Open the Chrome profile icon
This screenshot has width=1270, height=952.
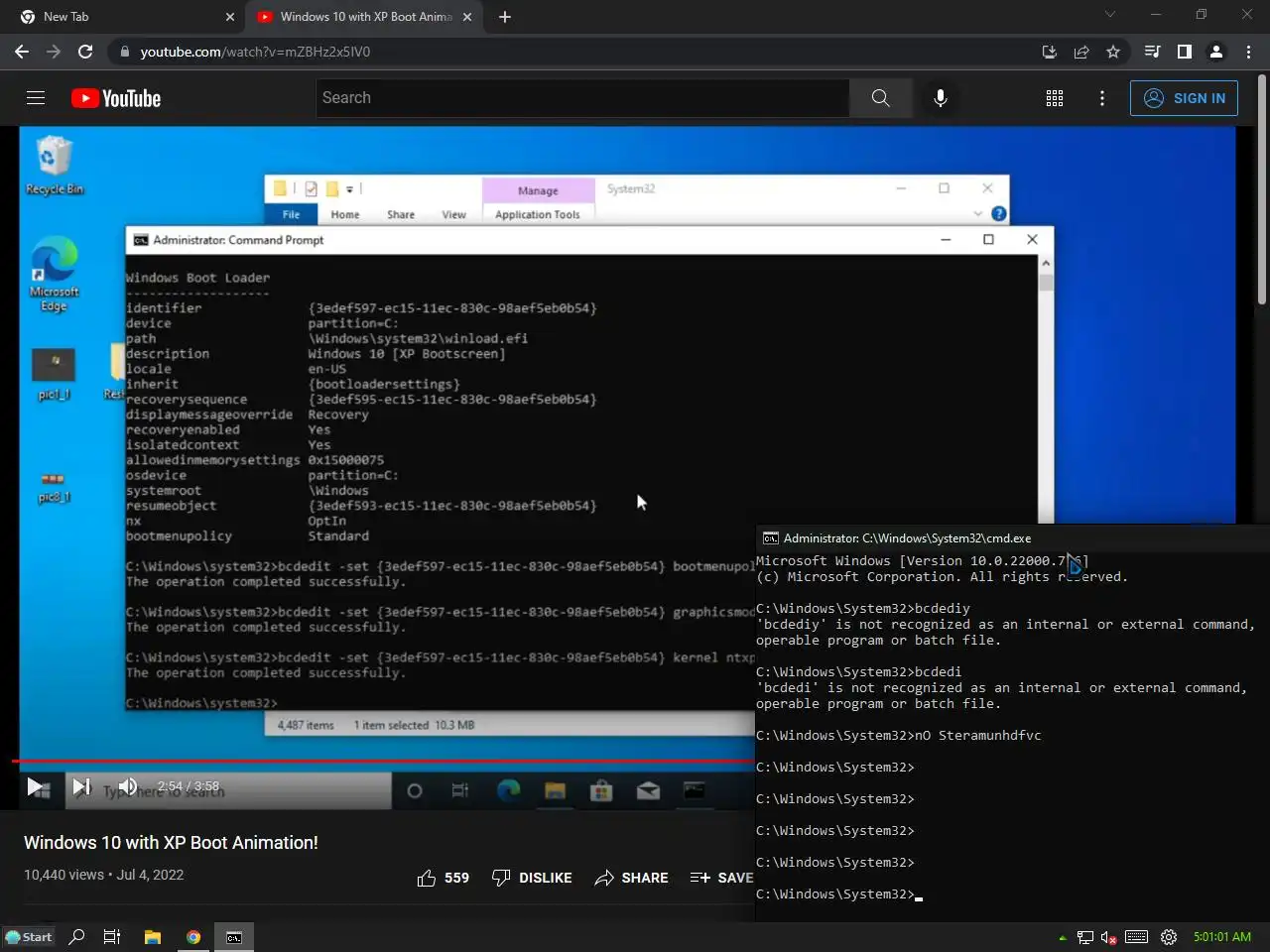[x=1216, y=52]
